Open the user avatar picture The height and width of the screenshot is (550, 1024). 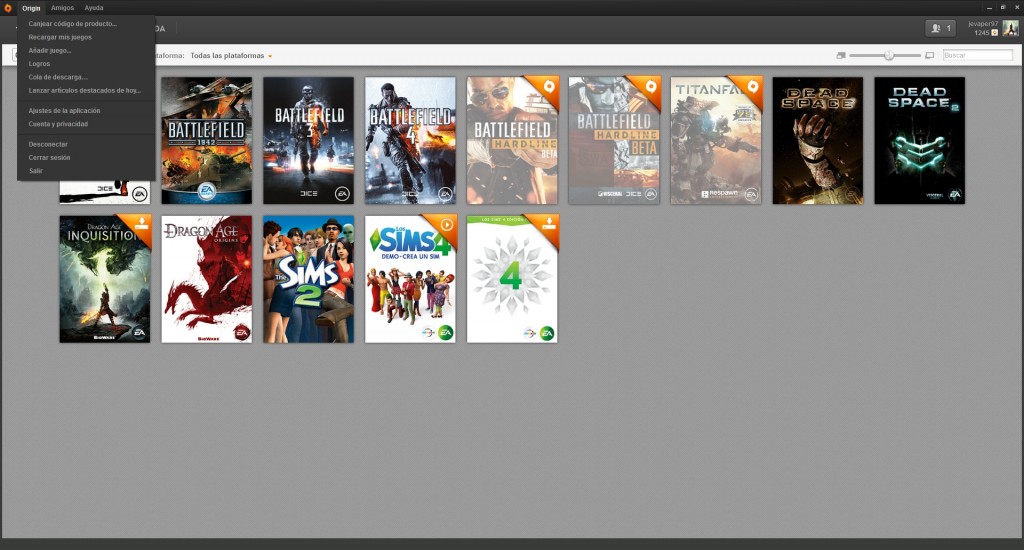coord(1010,28)
